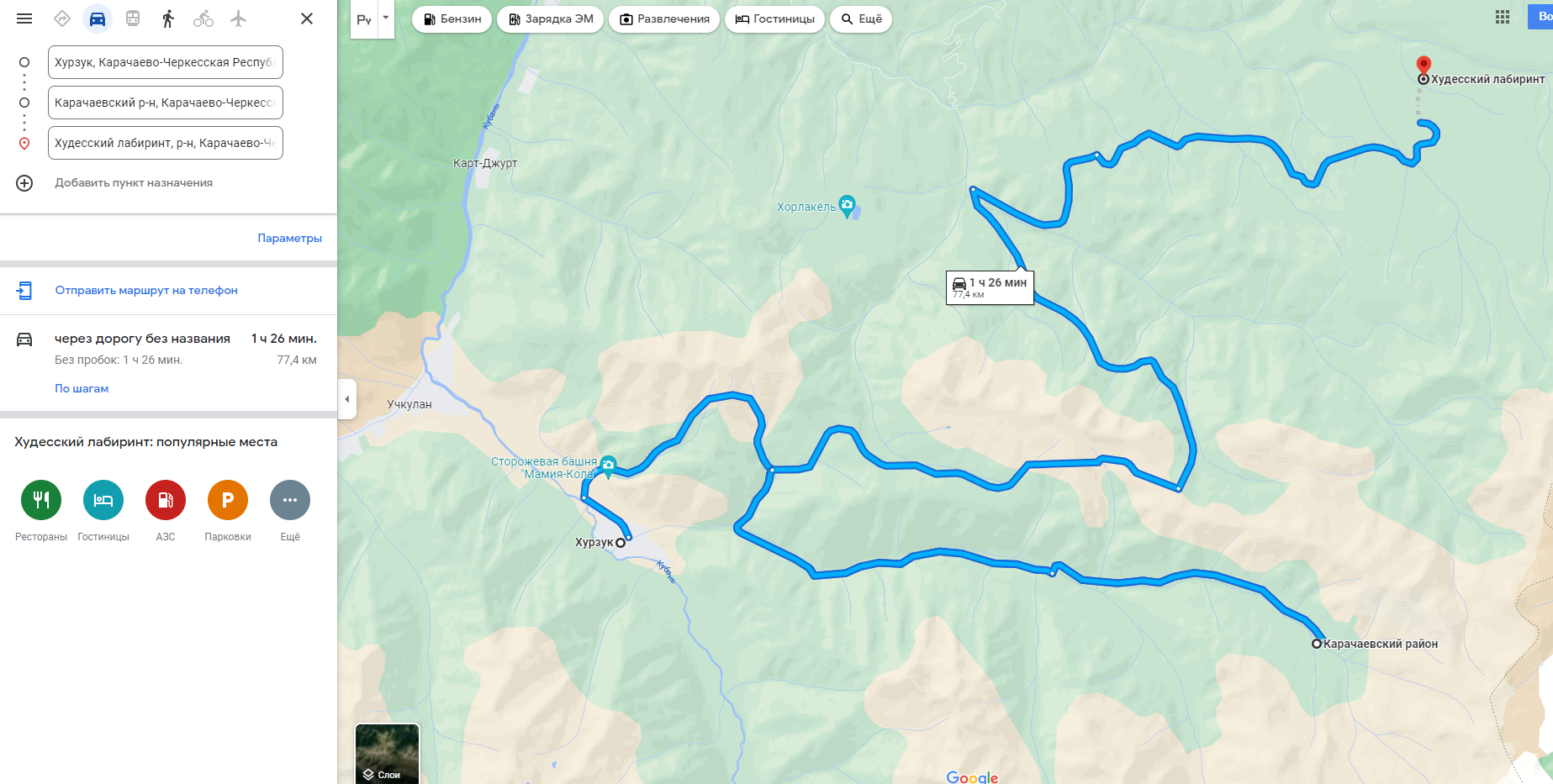Expand Ещё popular places options
The width and height of the screenshot is (1553, 784).
290,500
